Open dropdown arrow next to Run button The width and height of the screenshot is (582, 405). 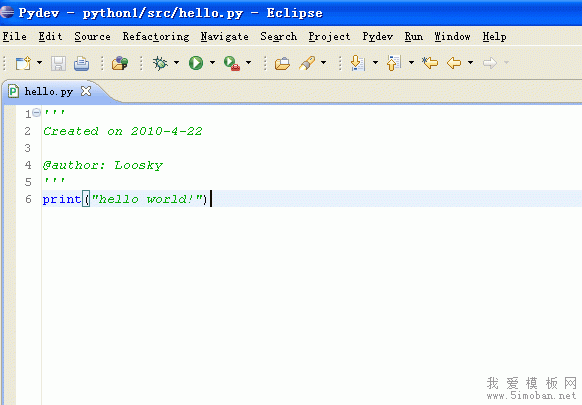click(x=212, y=62)
